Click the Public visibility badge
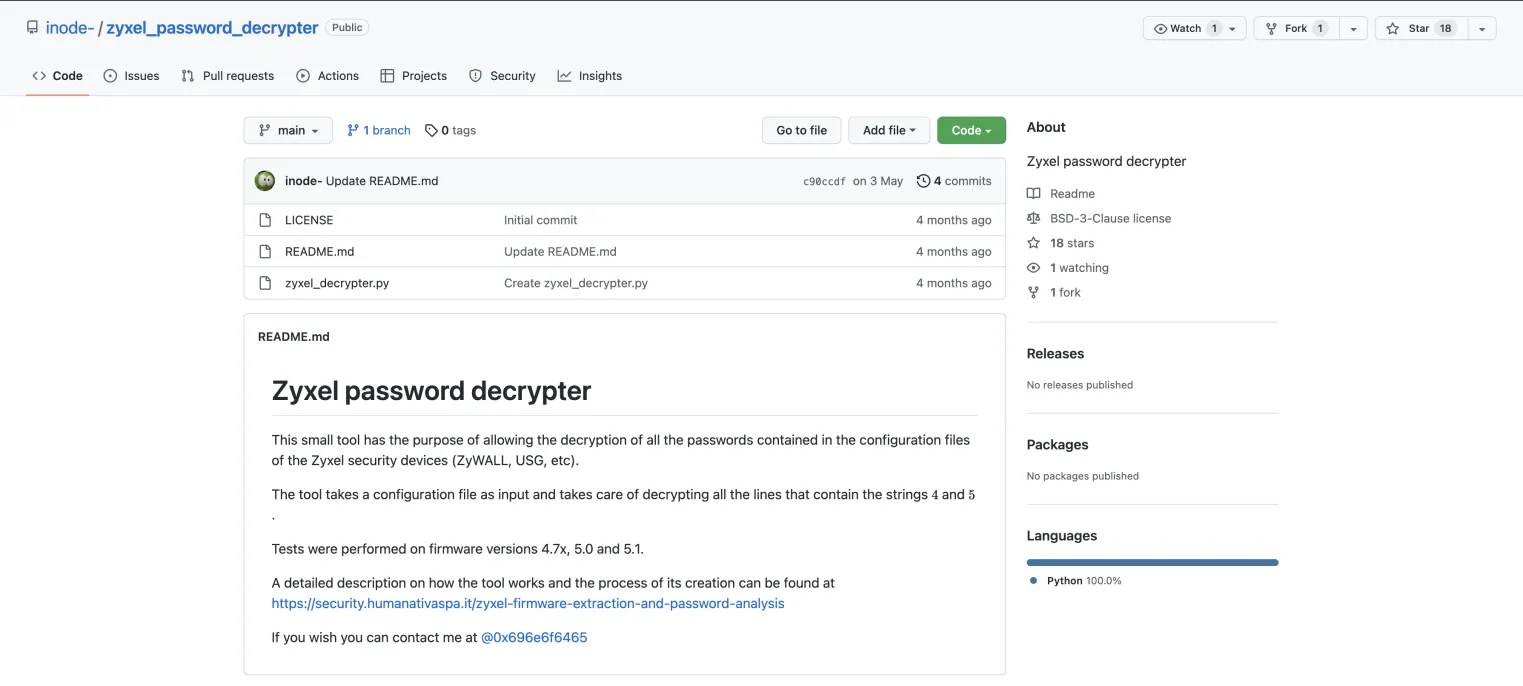The image size is (1523, 686). 347,28
